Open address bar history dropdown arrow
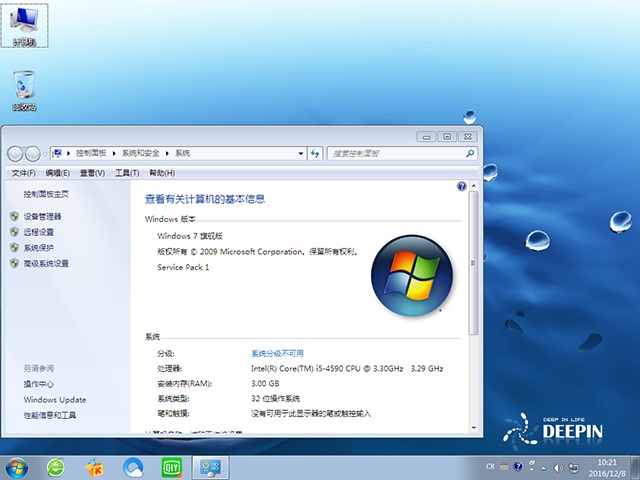The width and height of the screenshot is (640, 480). coord(301,153)
